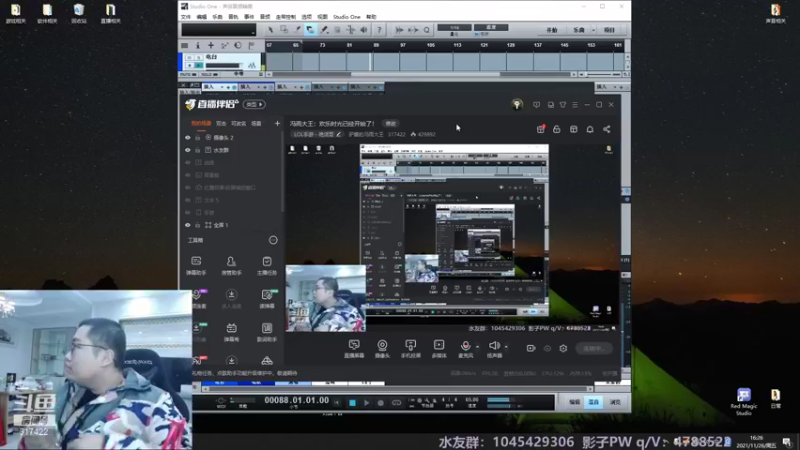Expand microphone options arrow
The width and height of the screenshot is (800, 450).
coord(478,347)
